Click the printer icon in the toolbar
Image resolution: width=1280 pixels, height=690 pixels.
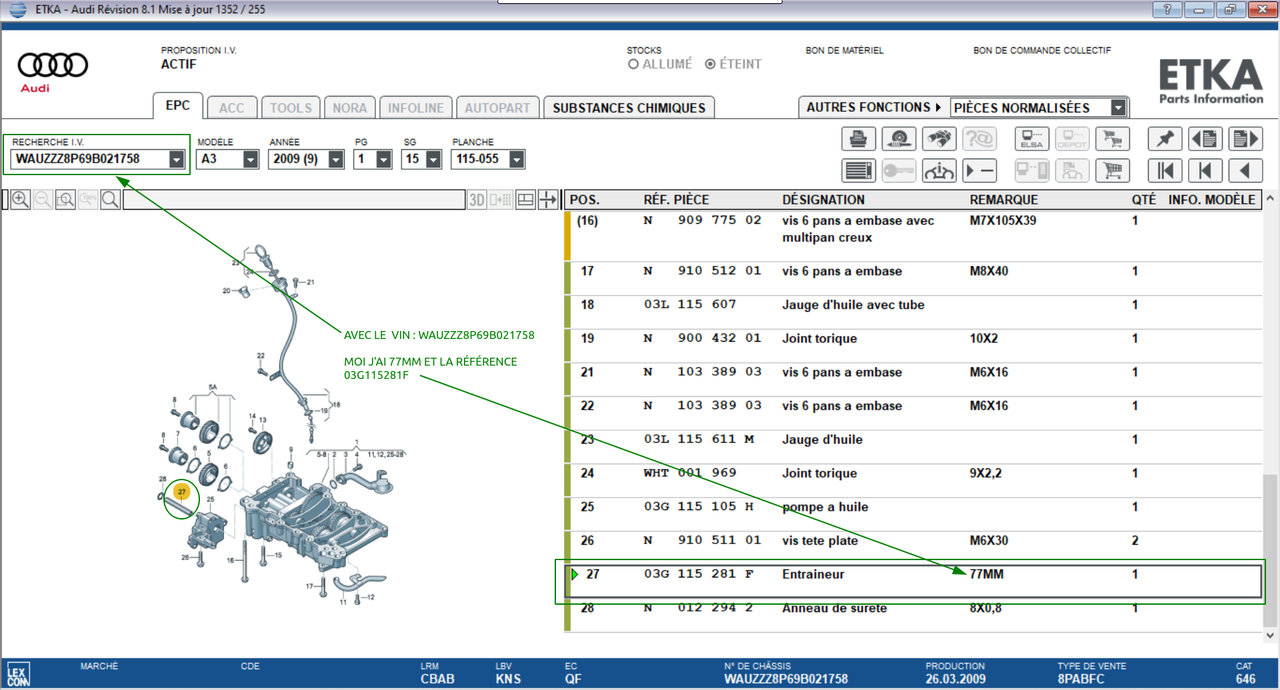858,139
